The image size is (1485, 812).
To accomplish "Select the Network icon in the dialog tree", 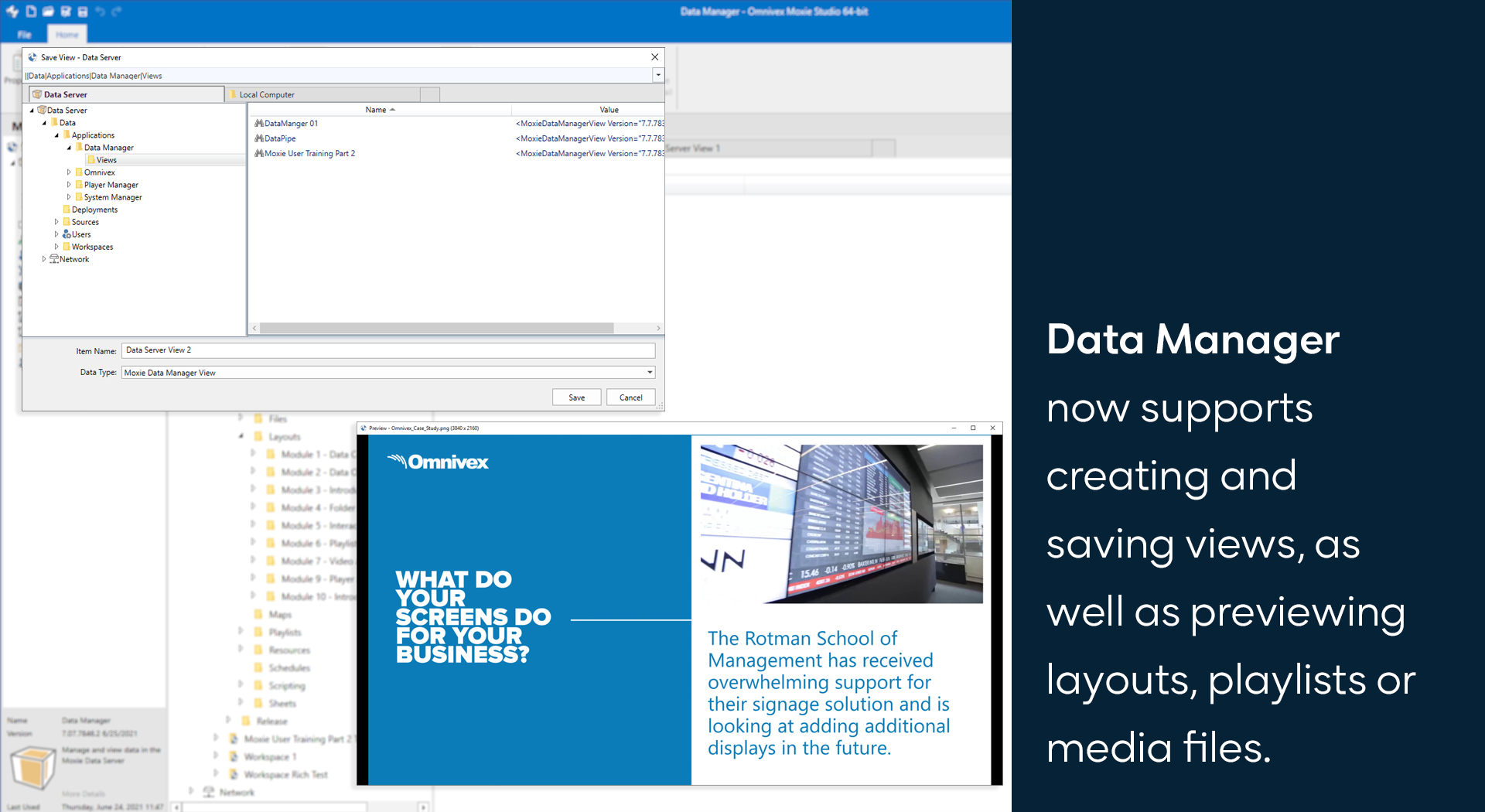I will pos(54,259).
